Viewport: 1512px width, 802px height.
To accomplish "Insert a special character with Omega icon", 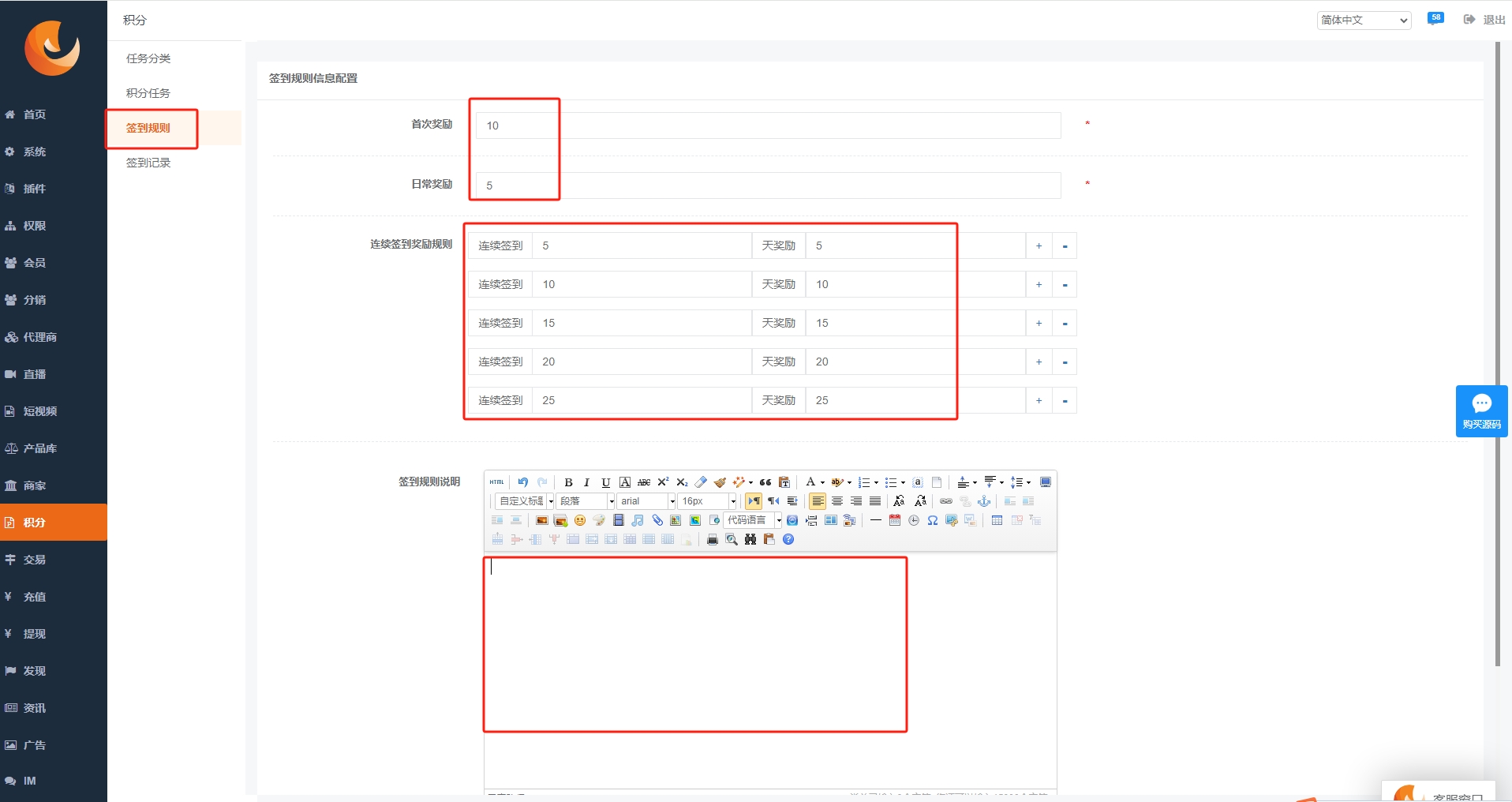I will coord(933,520).
